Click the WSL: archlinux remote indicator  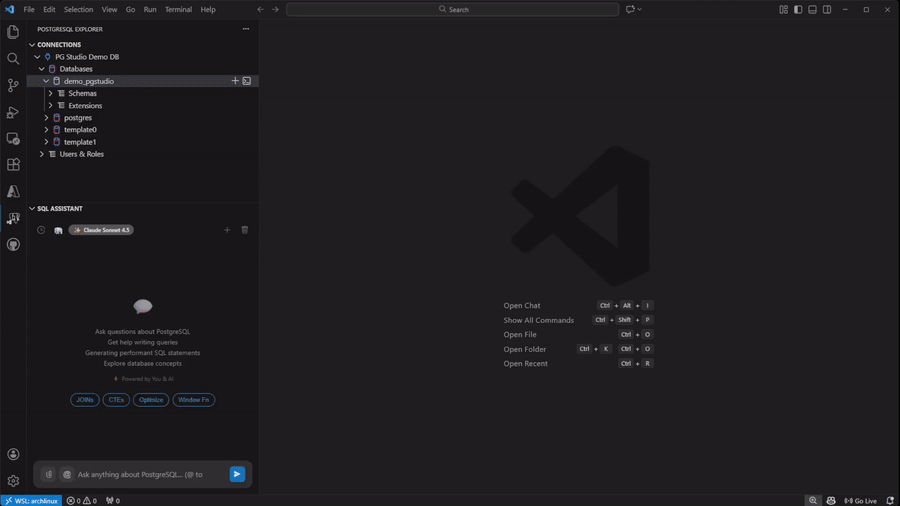[31, 501]
